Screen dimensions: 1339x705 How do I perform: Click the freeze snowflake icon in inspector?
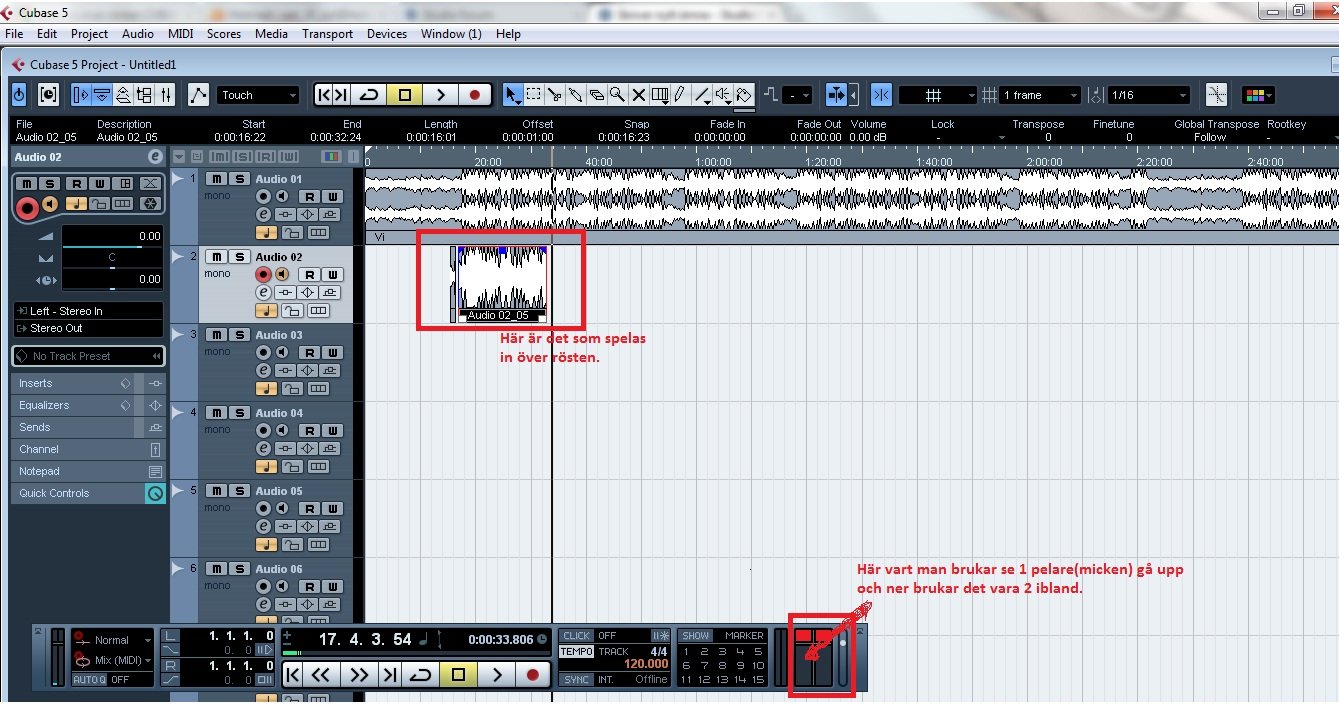tap(149, 204)
